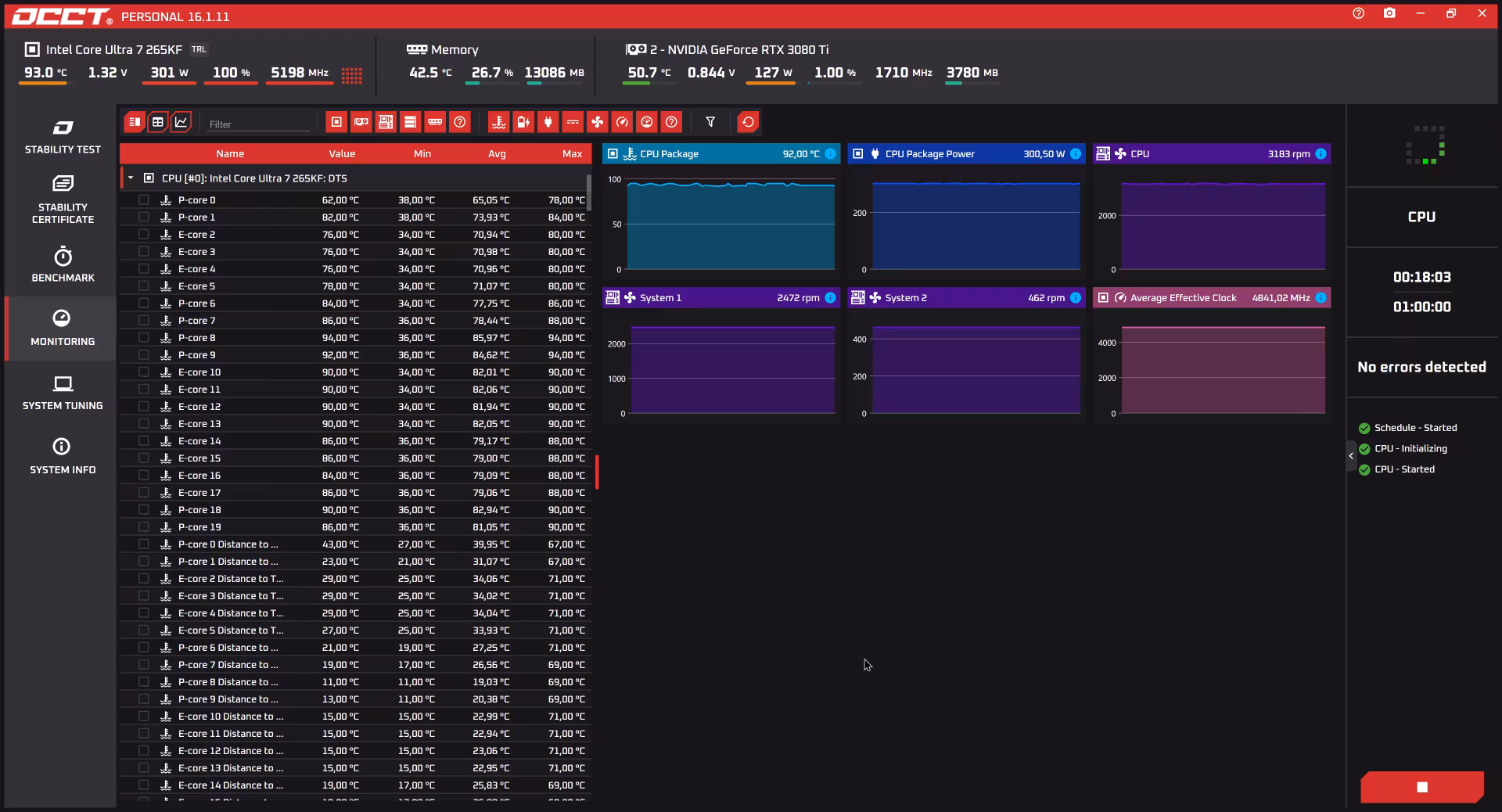
Task: Click the "No errors detected" status text
Action: tap(1421, 367)
